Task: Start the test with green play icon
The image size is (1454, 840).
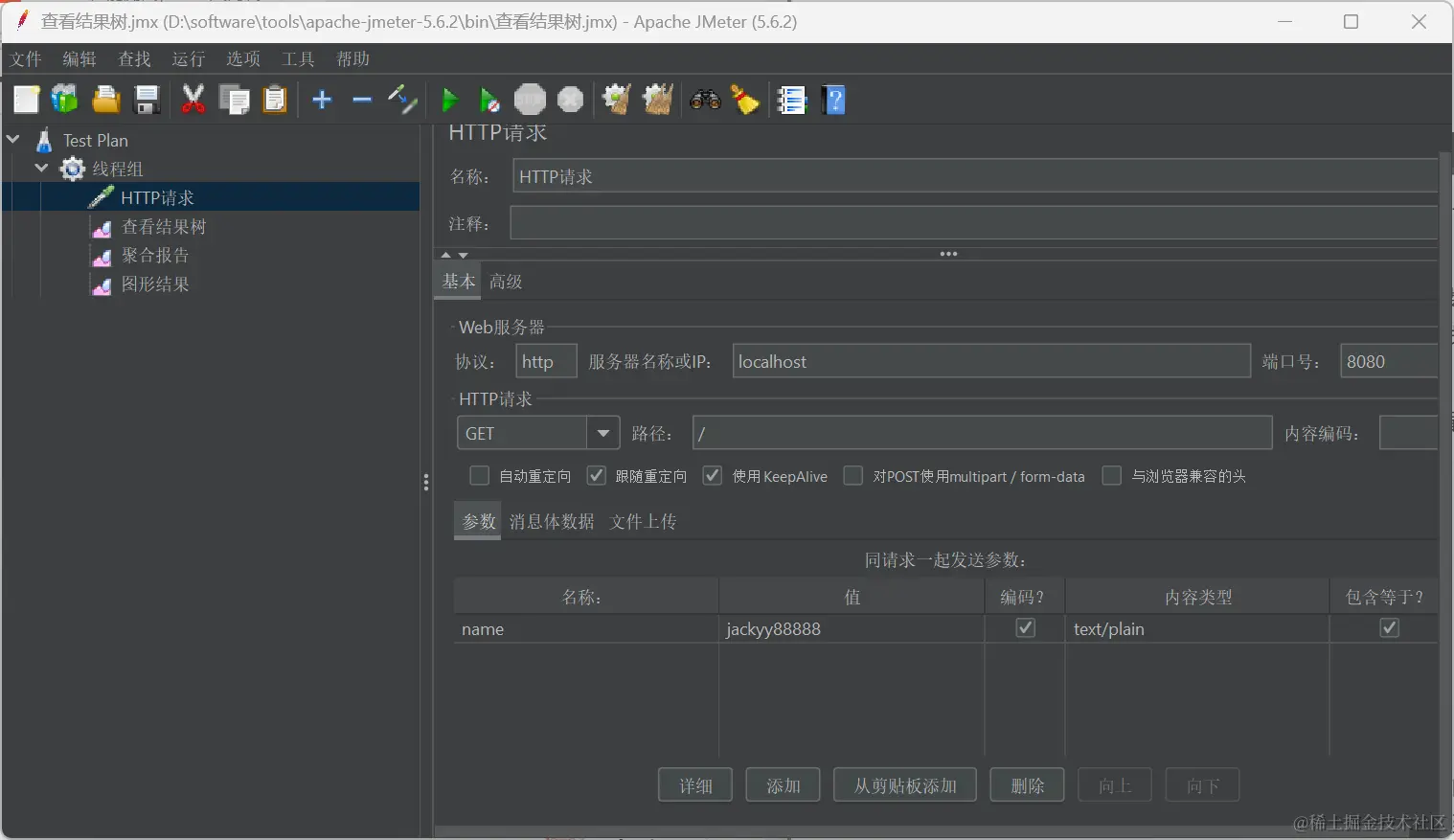Action: (x=449, y=100)
